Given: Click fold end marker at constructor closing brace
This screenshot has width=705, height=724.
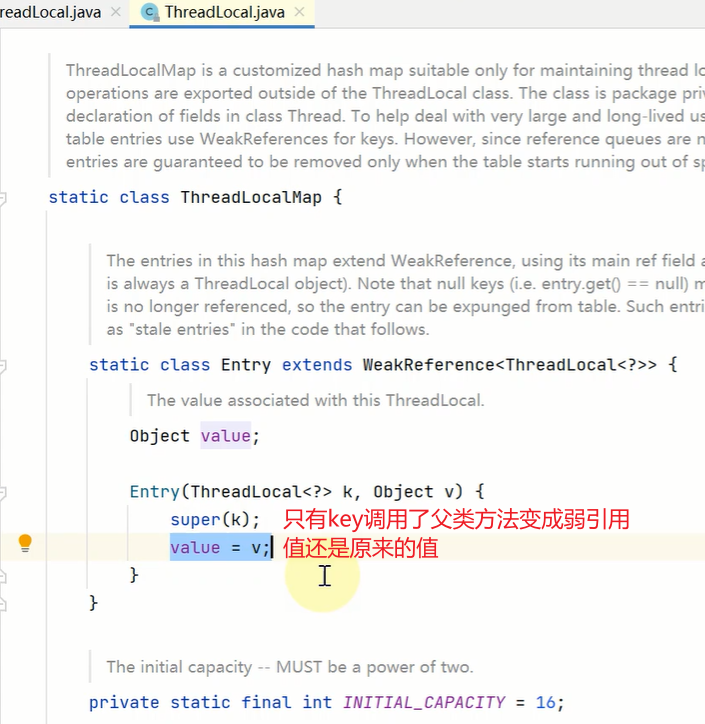Looking at the screenshot, I should coord(3,575).
